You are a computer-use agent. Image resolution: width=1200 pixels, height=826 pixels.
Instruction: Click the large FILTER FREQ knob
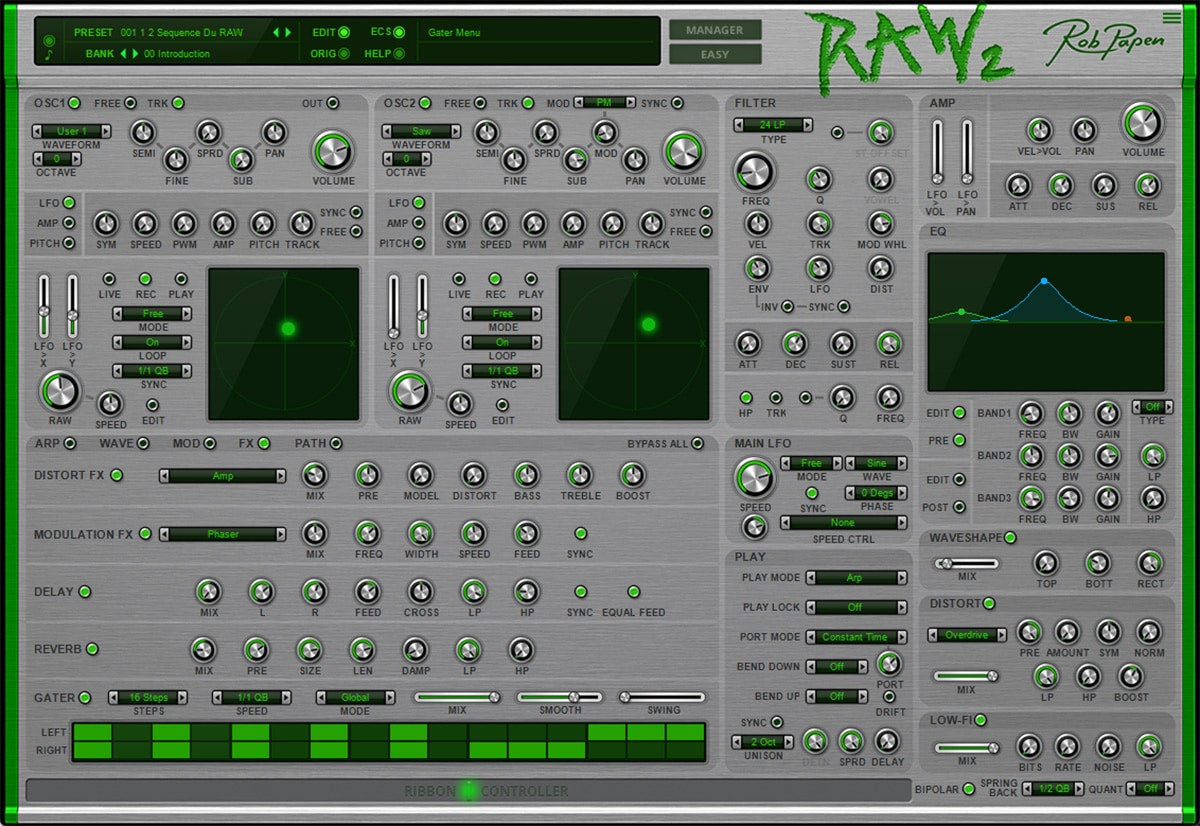tap(755, 172)
